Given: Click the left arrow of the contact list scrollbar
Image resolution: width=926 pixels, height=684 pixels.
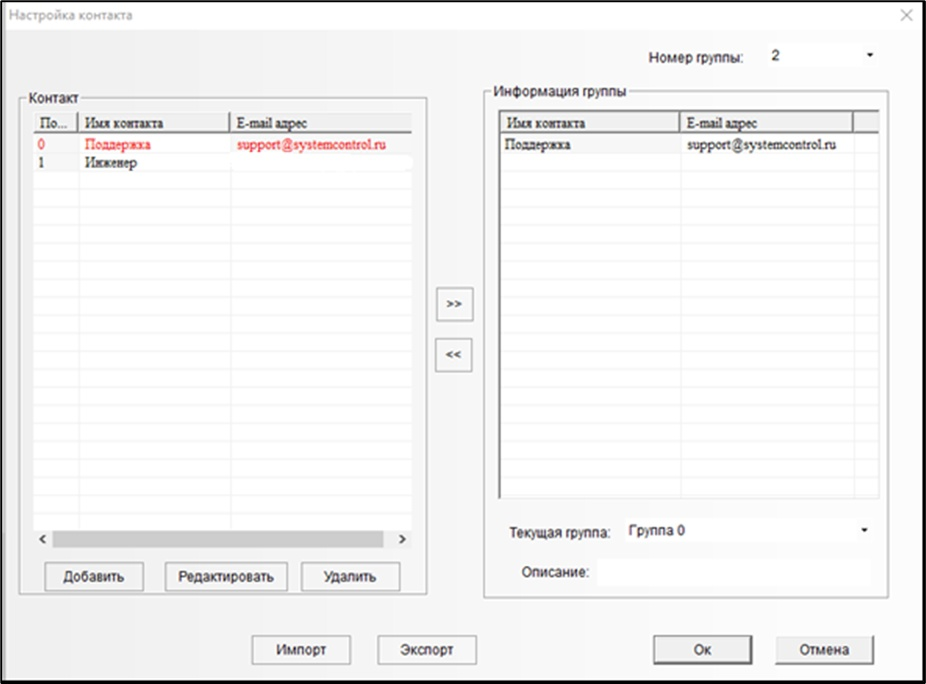Looking at the screenshot, I should point(43,539).
